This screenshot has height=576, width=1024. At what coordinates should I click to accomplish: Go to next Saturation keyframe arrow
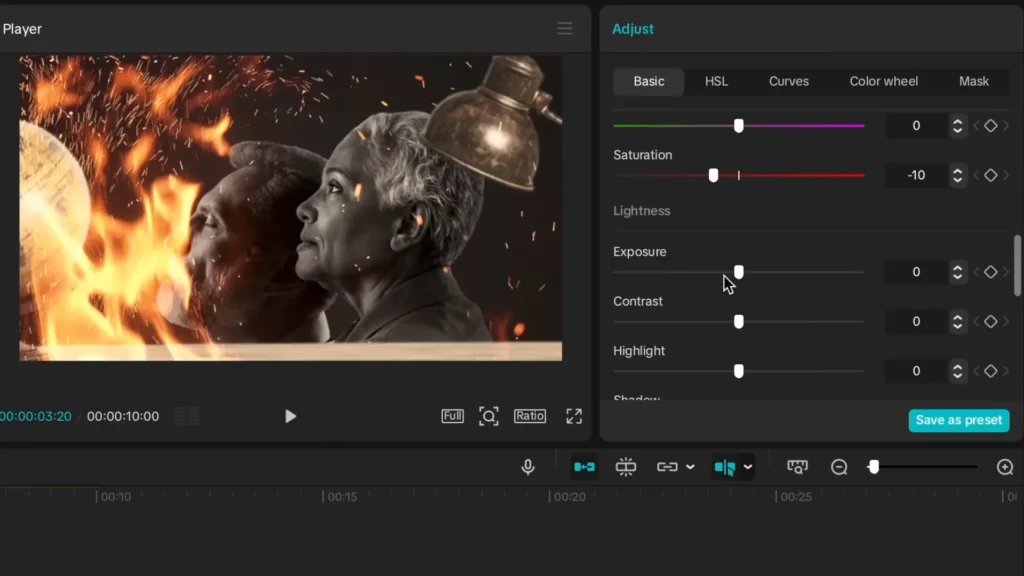click(1006, 175)
